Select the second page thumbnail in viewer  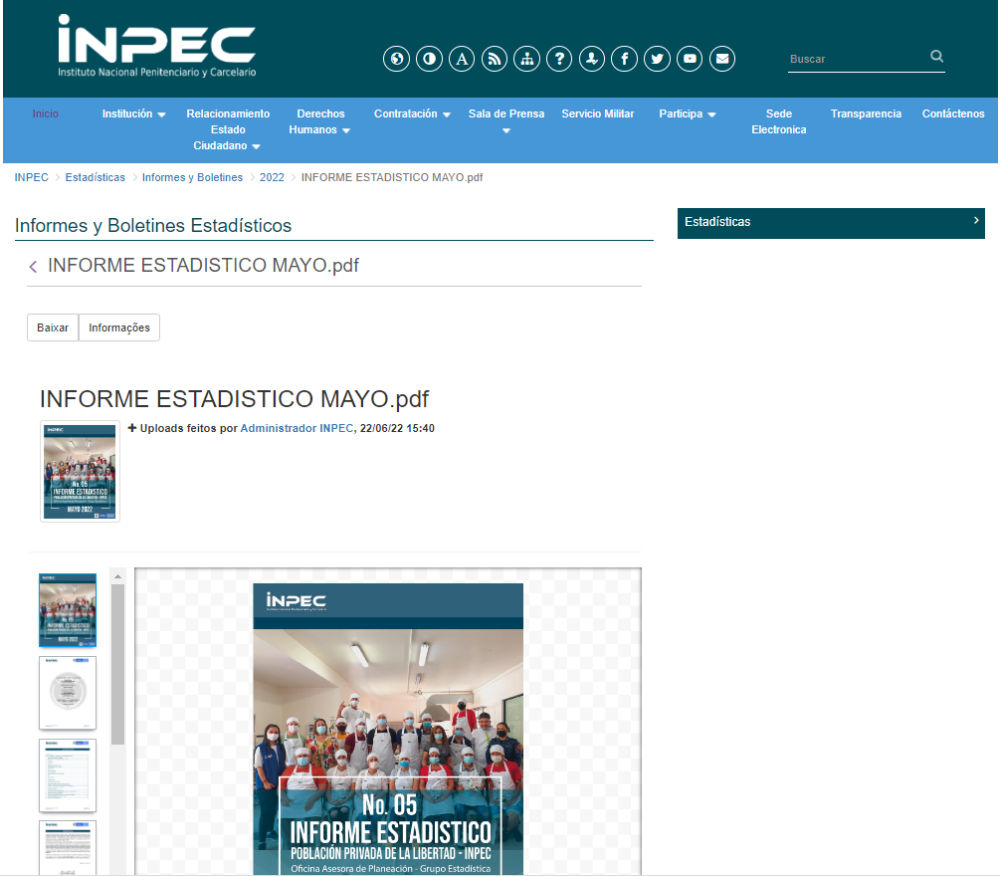point(68,693)
